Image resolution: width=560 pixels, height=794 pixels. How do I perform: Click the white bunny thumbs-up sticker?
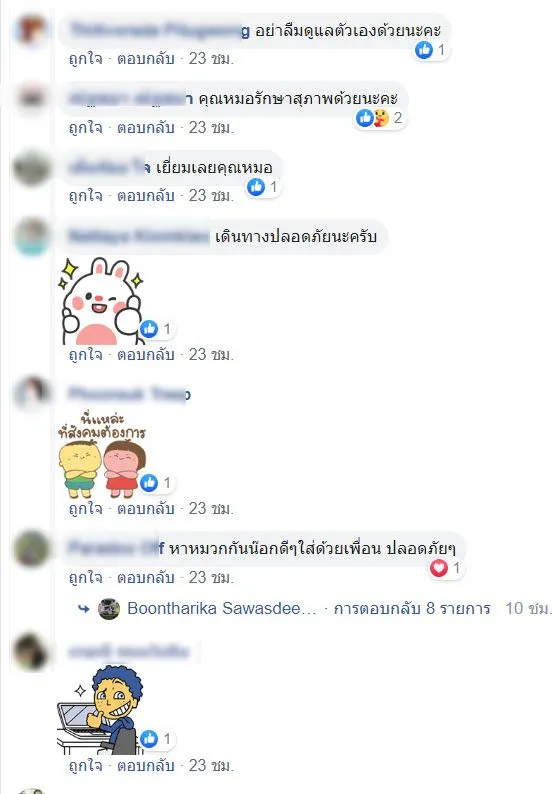point(101,301)
